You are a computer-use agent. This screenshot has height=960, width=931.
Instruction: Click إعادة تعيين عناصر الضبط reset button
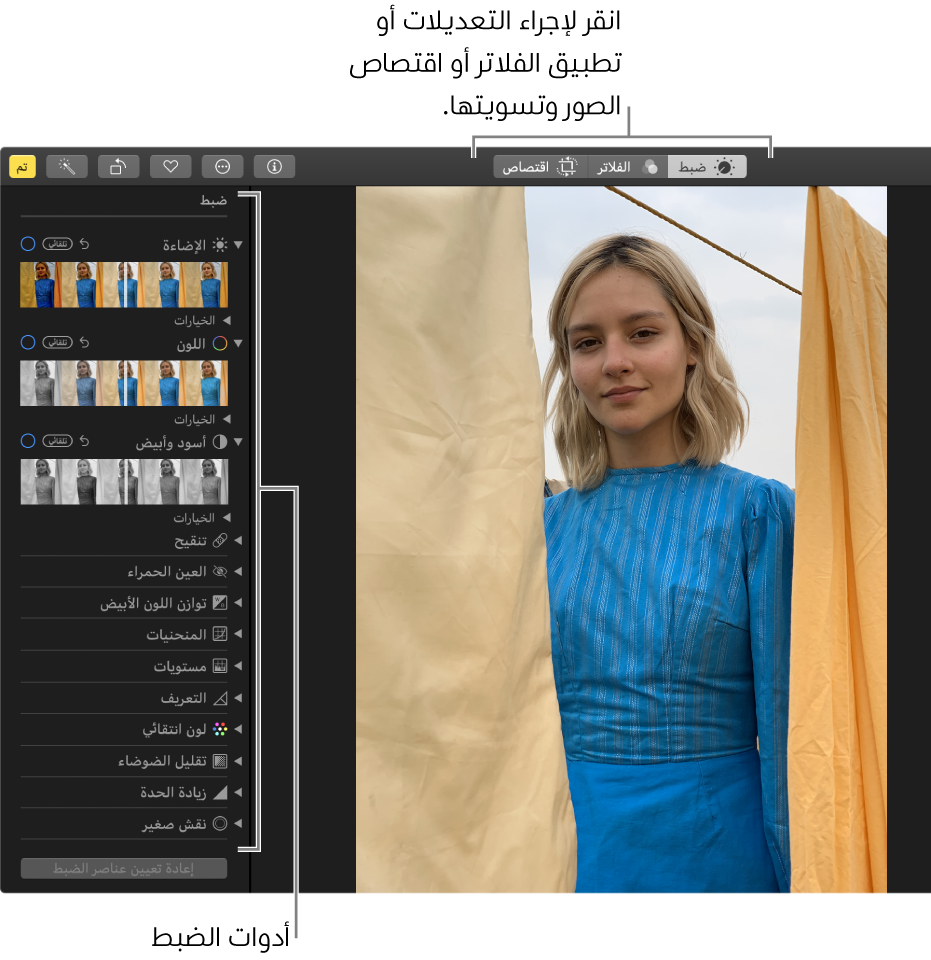[124, 868]
